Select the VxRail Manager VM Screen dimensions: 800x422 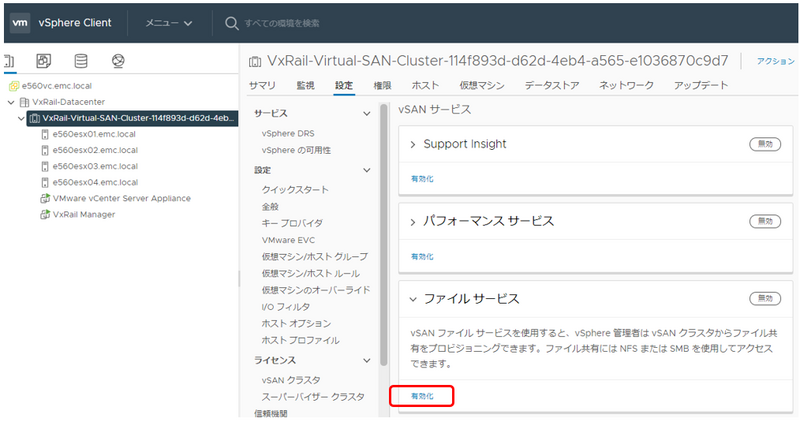84,214
